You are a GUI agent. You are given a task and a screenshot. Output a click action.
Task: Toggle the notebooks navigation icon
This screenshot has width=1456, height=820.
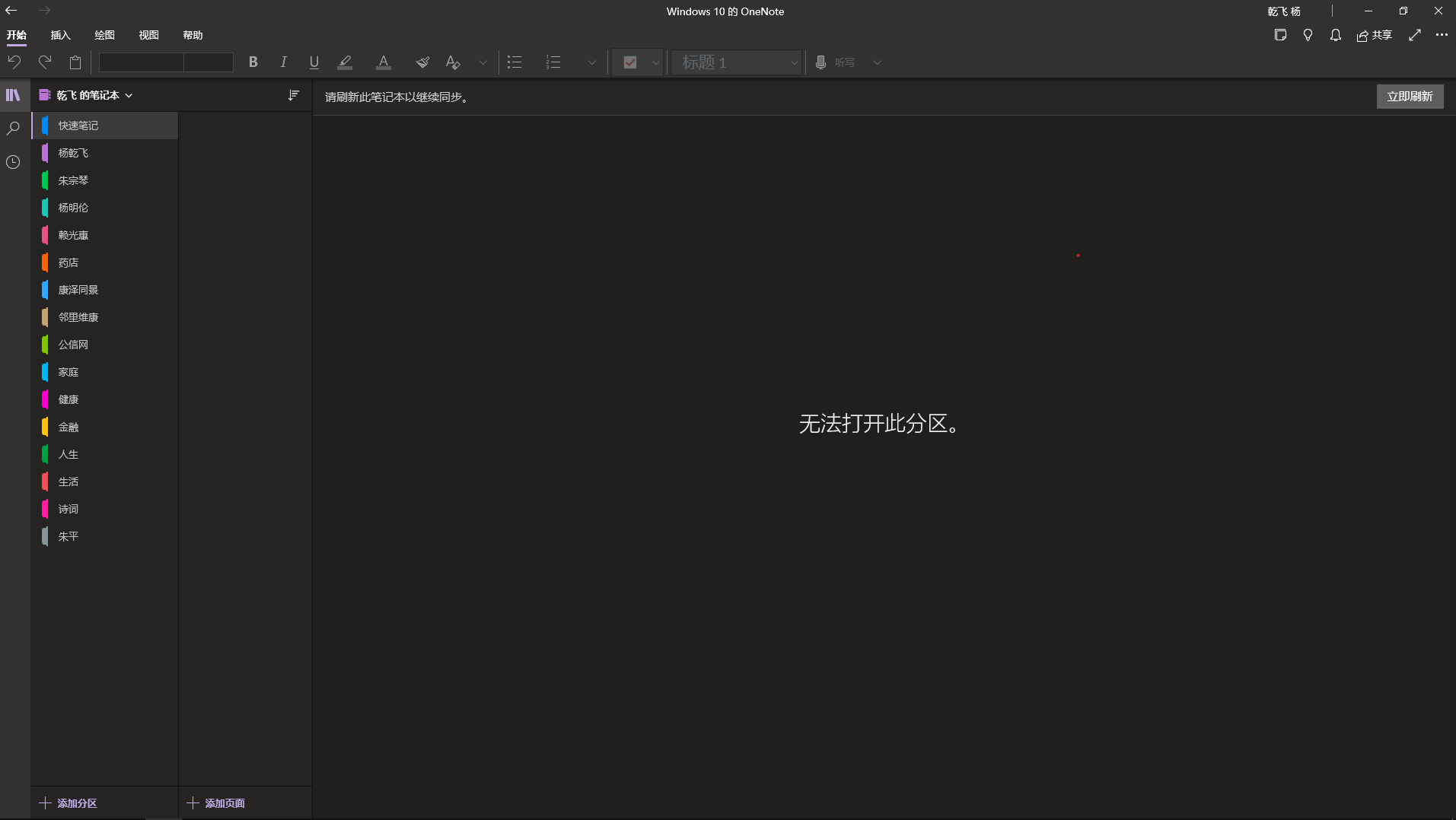[x=13, y=95]
